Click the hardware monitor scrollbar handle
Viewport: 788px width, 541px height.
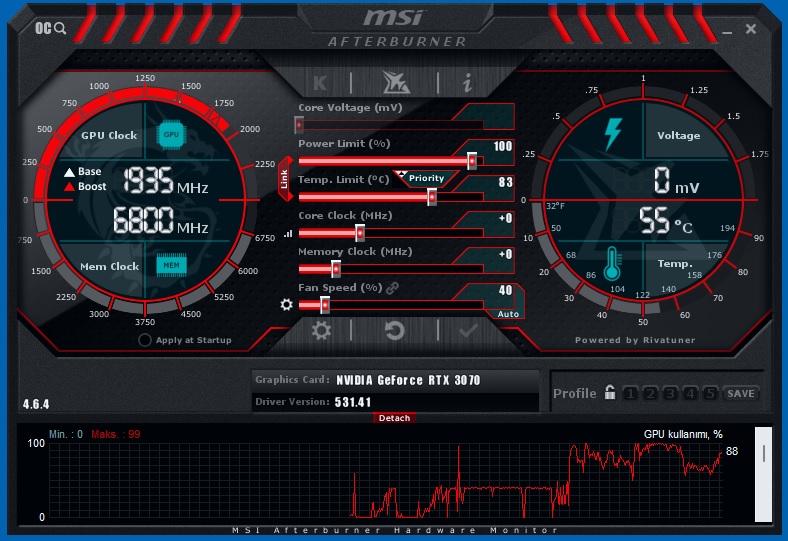[x=763, y=453]
